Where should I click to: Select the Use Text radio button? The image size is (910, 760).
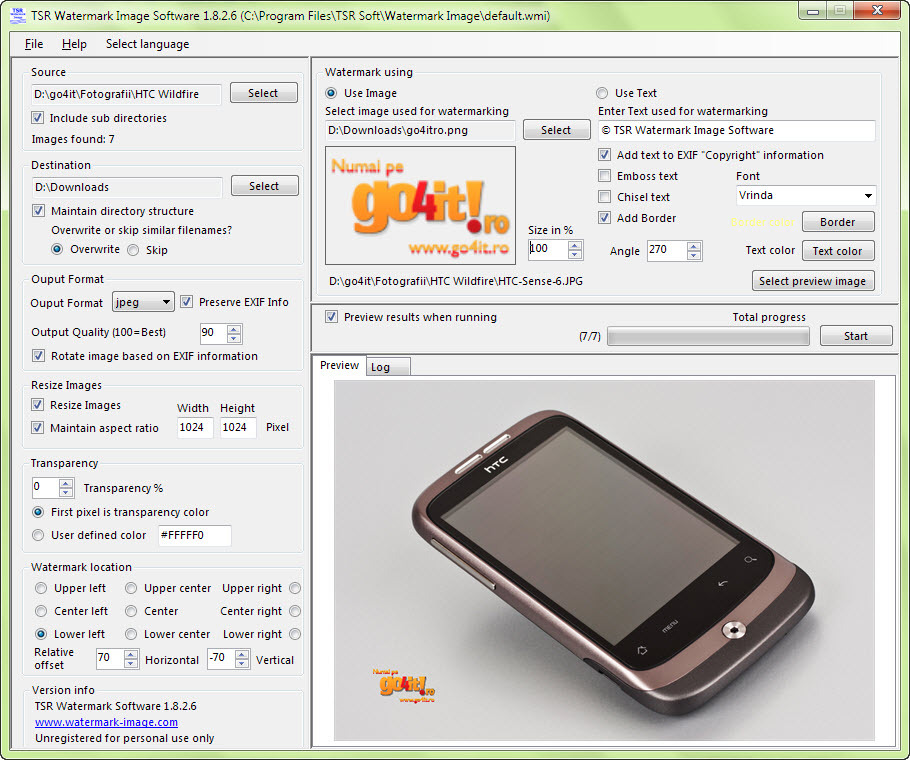pyautogui.click(x=602, y=93)
